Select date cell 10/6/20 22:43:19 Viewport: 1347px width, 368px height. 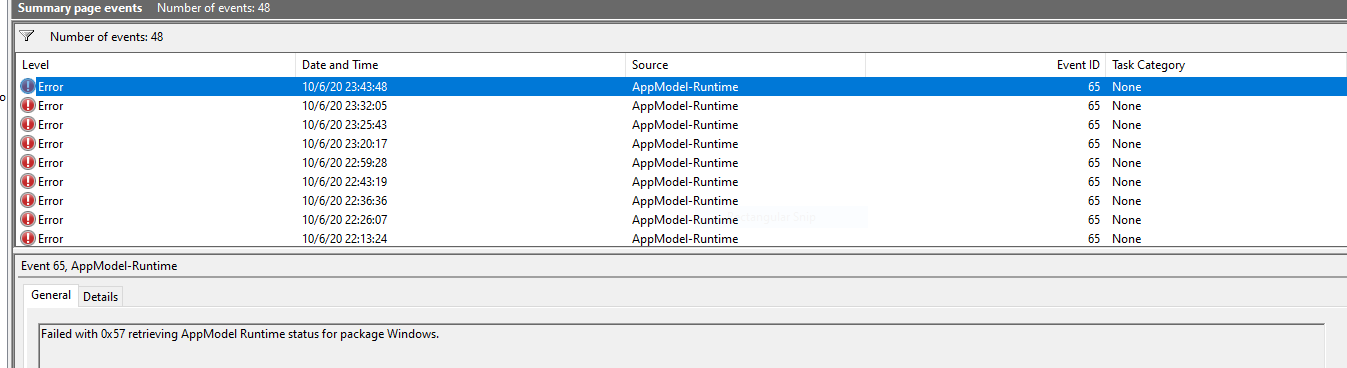coord(344,182)
